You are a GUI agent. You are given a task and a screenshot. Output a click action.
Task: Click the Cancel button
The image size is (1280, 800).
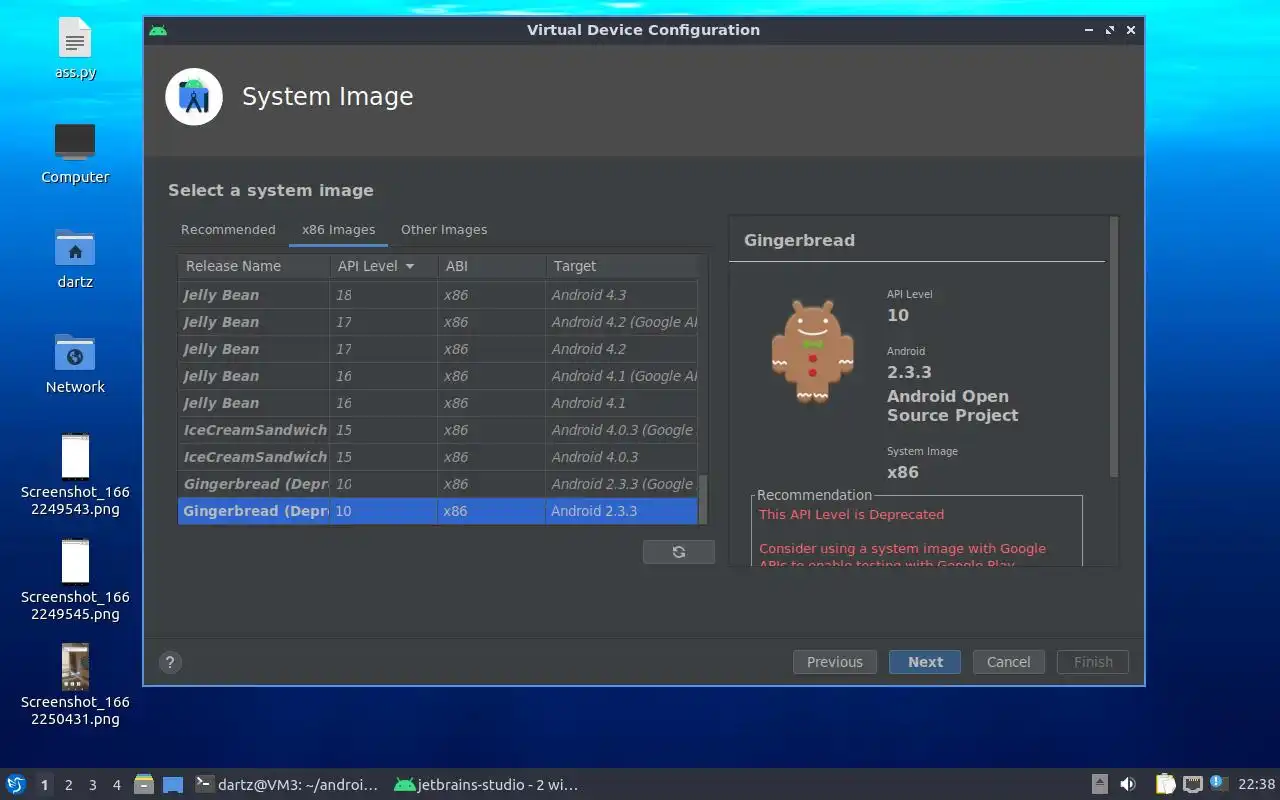(1009, 662)
